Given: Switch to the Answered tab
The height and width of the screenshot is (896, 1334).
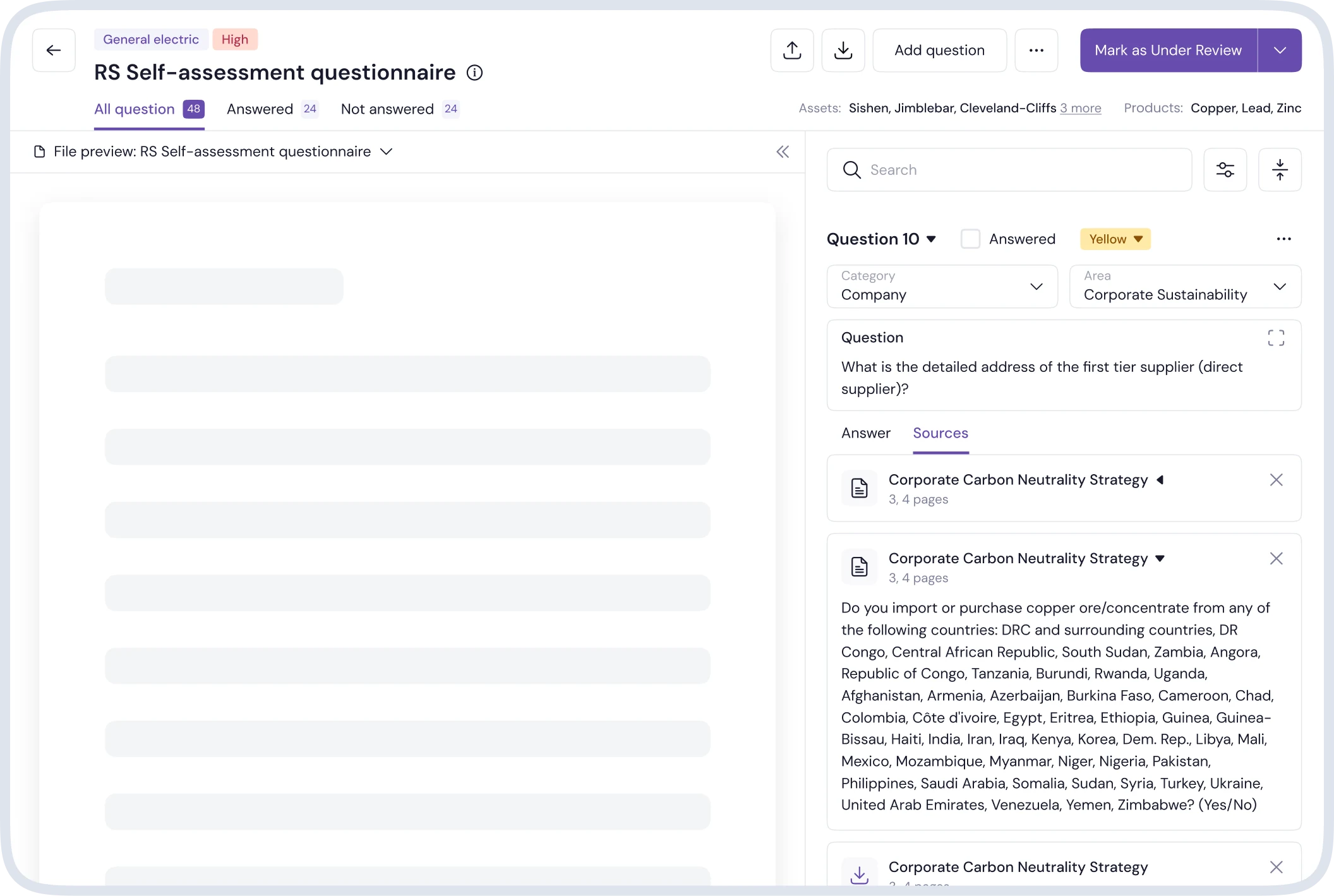Looking at the screenshot, I should pos(272,109).
